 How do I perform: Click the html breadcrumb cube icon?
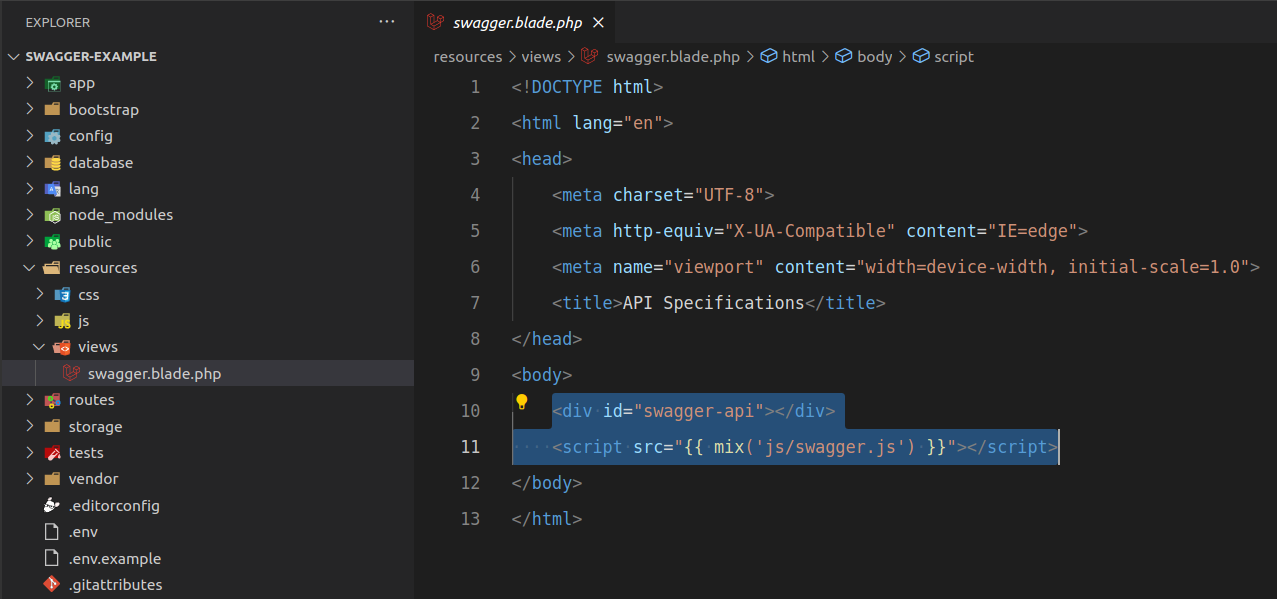click(x=768, y=56)
